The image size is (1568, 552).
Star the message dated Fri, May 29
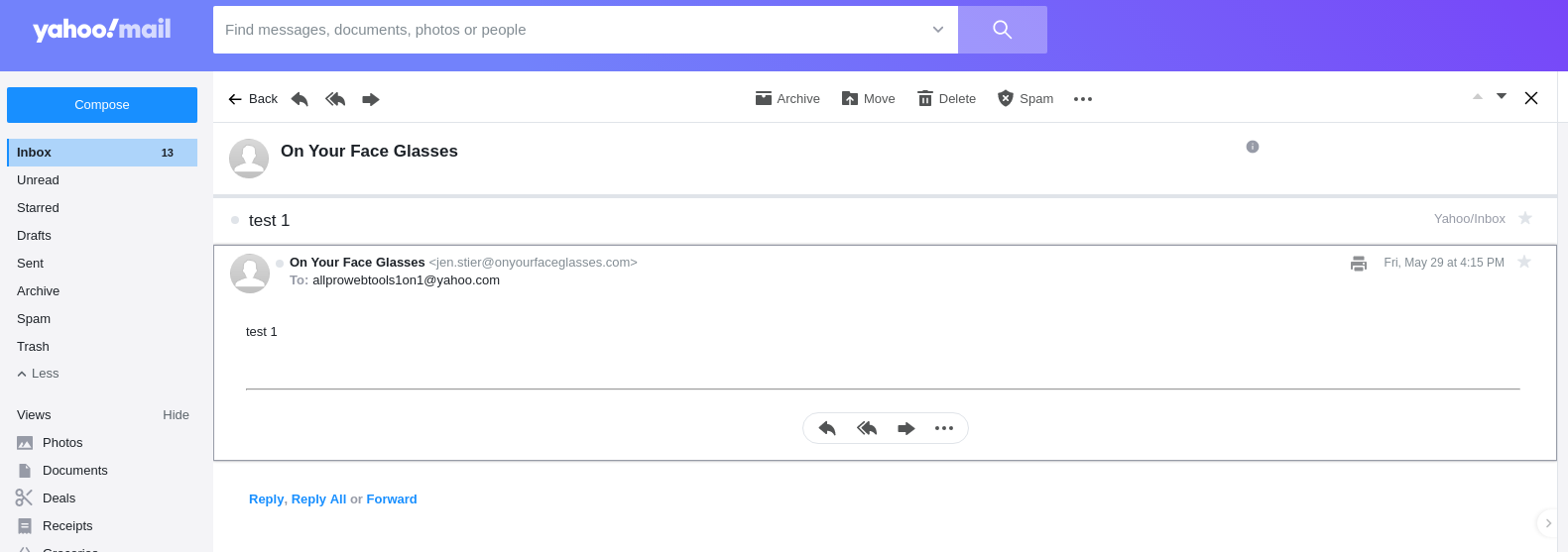pyautogui.click(x=1524, y=262)
